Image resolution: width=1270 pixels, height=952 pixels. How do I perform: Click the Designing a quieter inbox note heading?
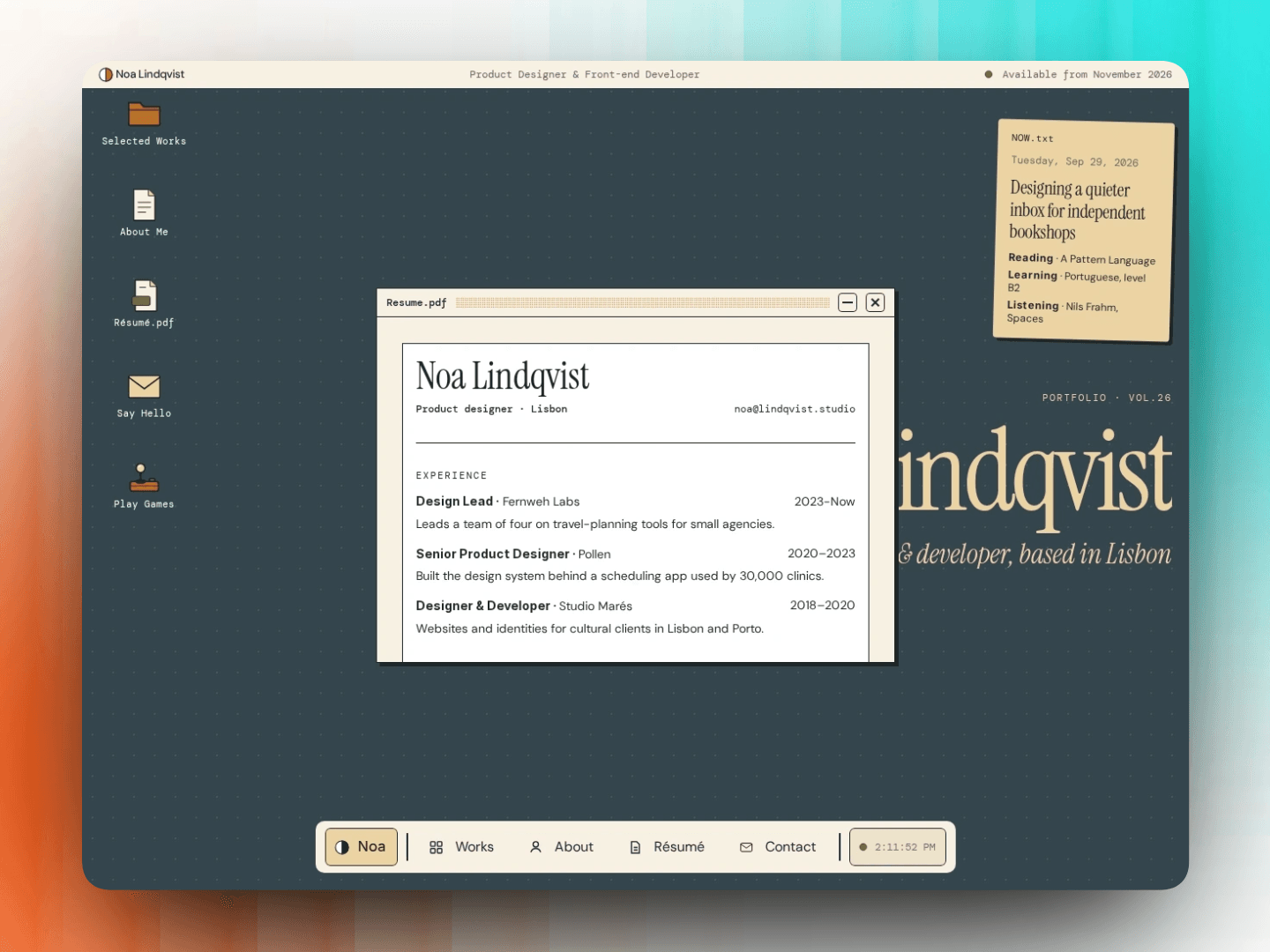[x=1077, y=210]
